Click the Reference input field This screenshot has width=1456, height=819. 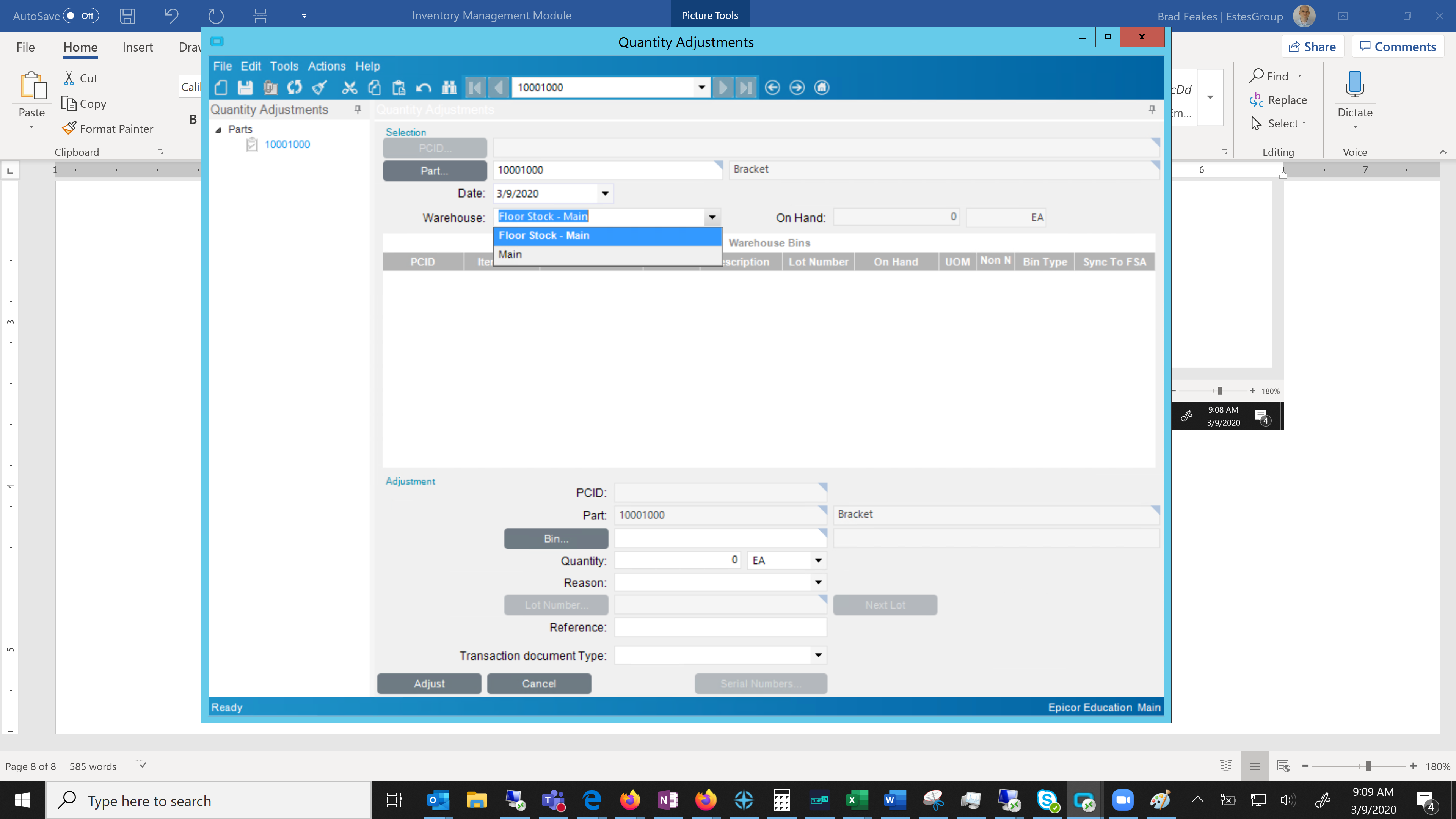720,628
